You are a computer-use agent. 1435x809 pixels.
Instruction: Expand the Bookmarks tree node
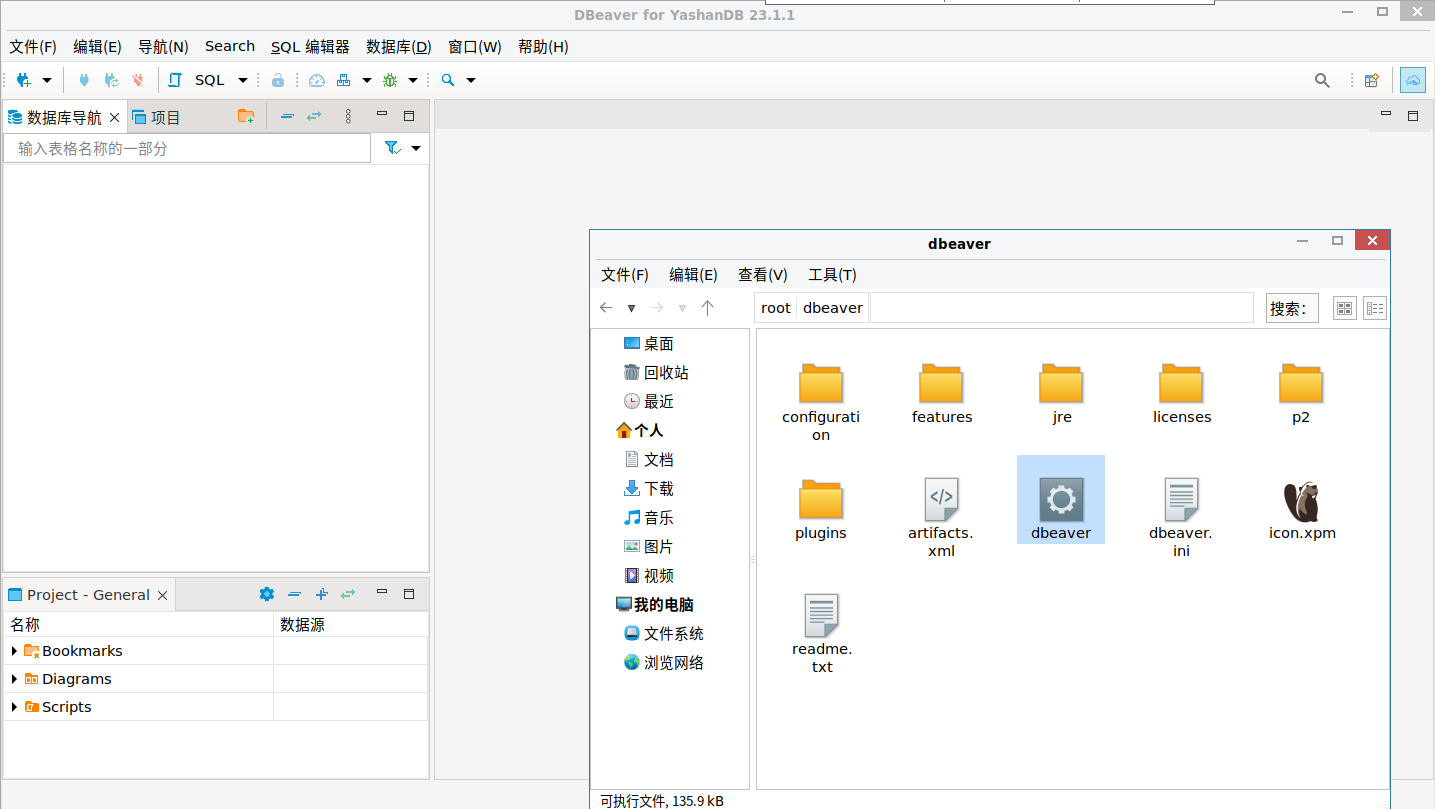(14, 651)
